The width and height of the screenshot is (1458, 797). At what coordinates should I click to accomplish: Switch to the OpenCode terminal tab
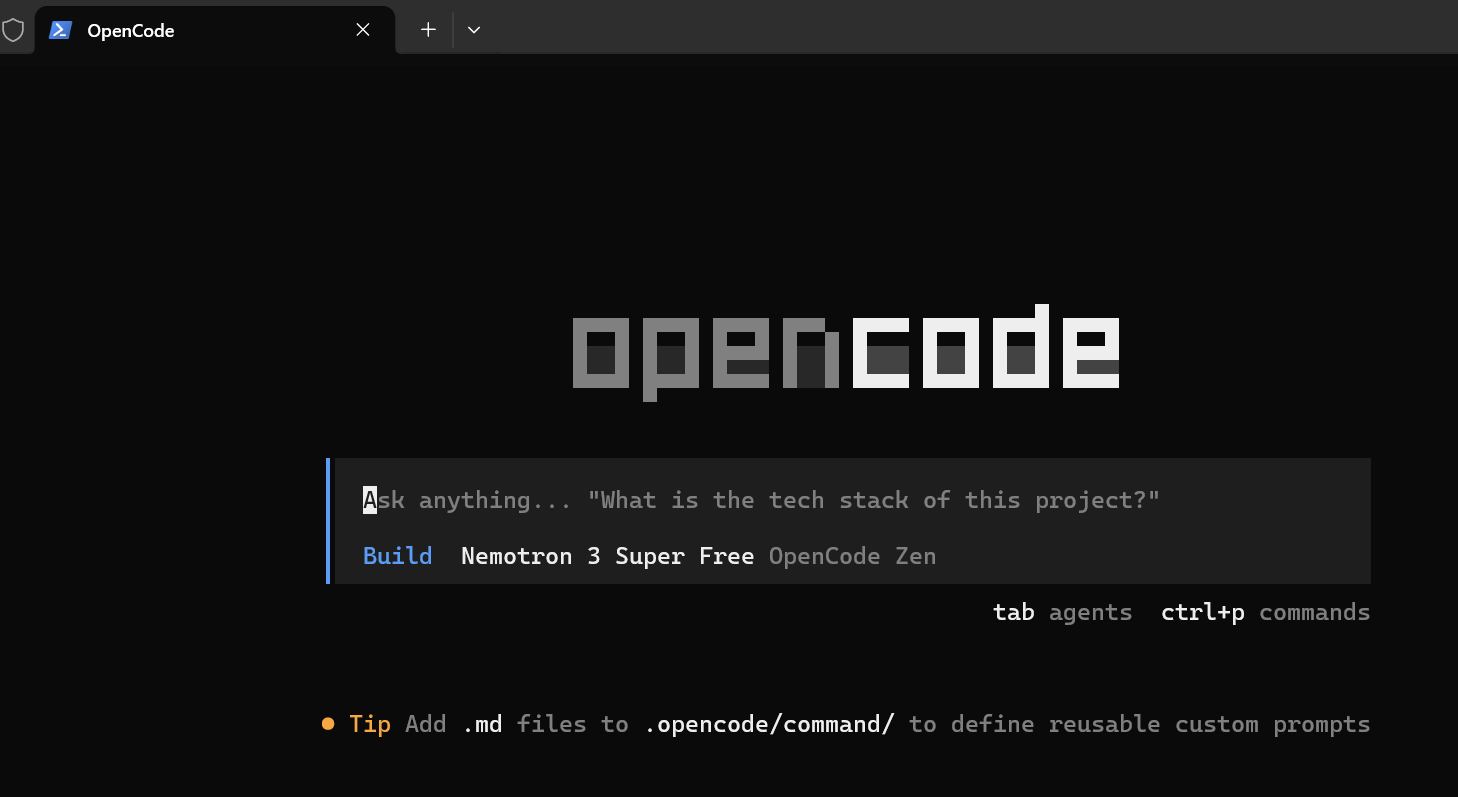pos(215,30)
